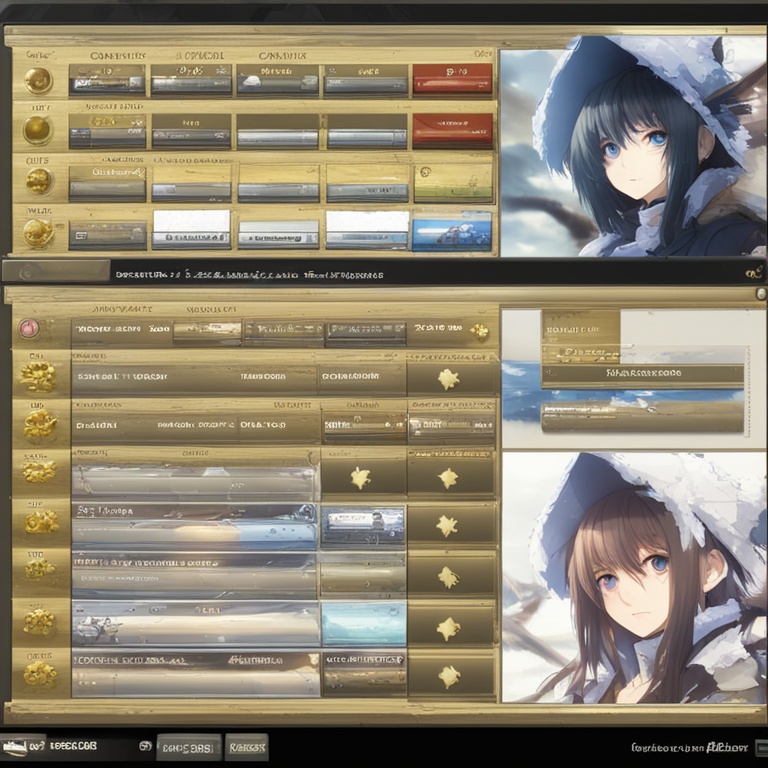
Task: Click the gray button at the left end of the dark middle bar
Action: (x=56, y=271)
